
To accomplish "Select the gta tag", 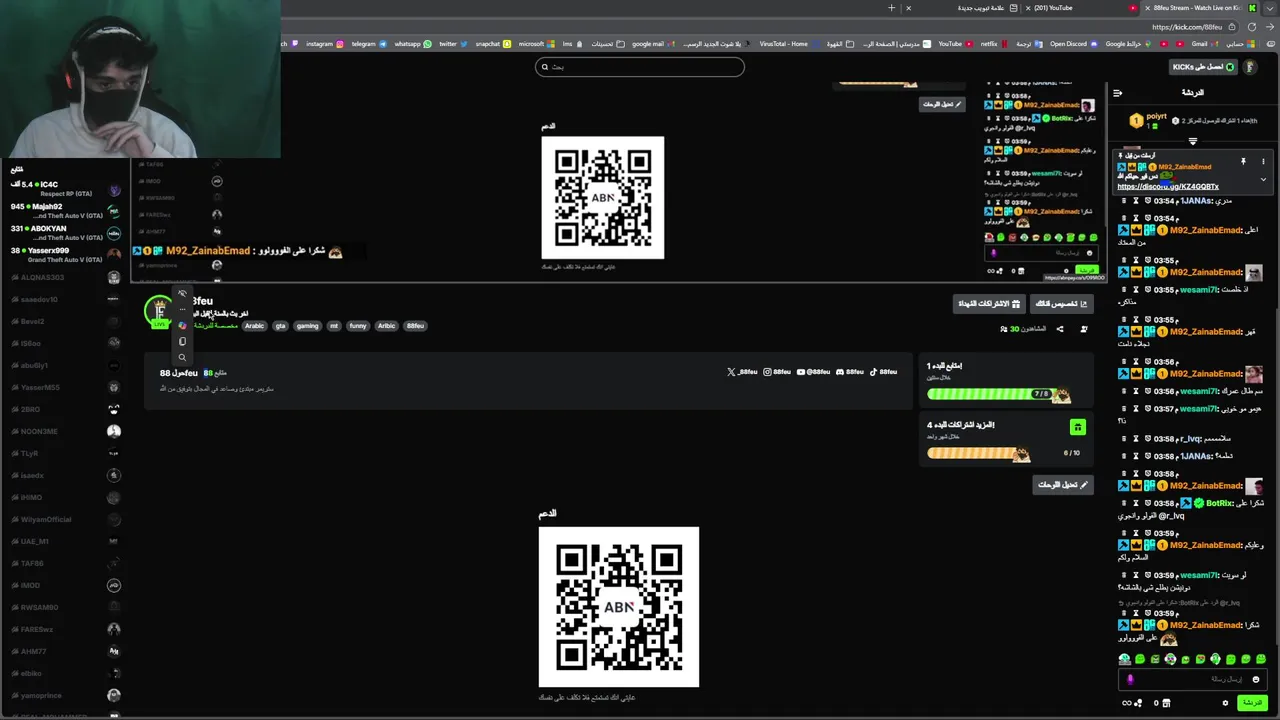I will [281, 326].
